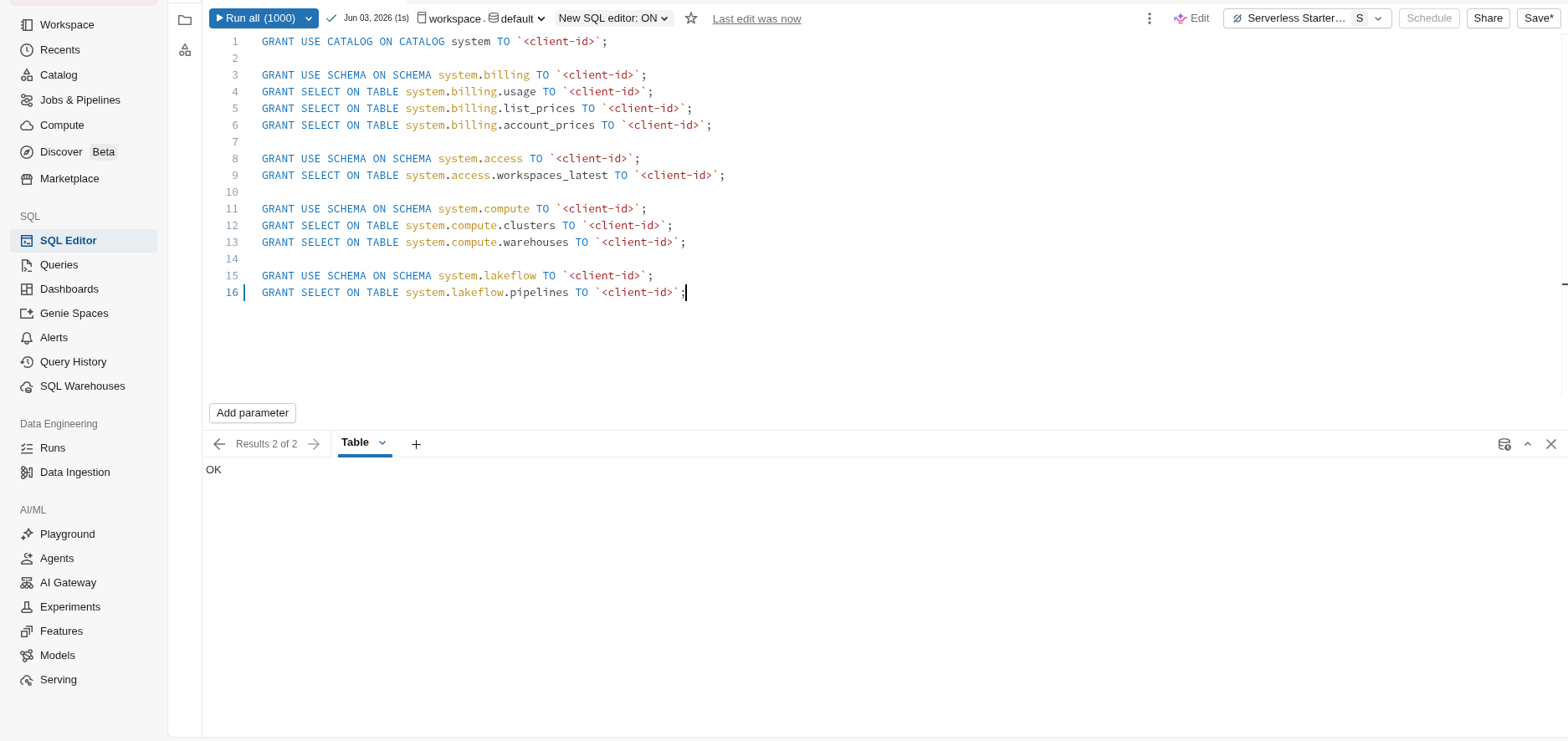Open Runs under Data Engineering
The height and width of the screenshot is (741, 1568).
pos(83,448)
